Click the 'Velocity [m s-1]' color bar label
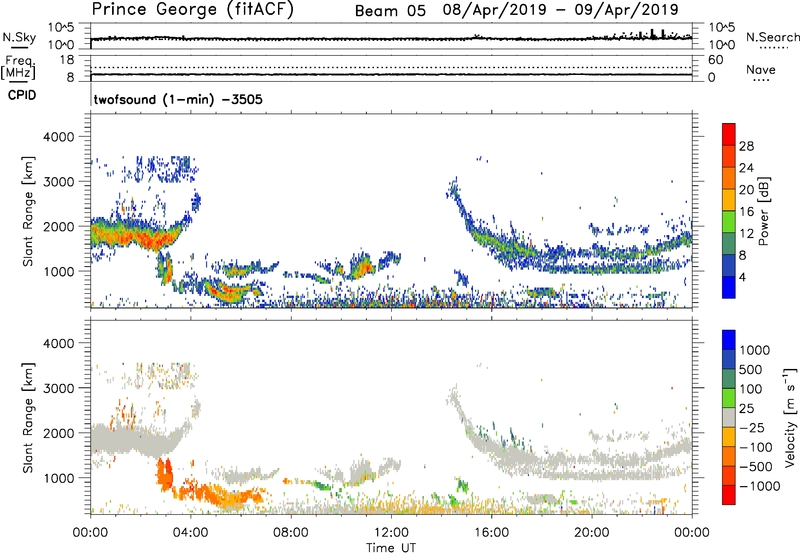The height and width of the screenshot is (554, 800). (790, 417)
